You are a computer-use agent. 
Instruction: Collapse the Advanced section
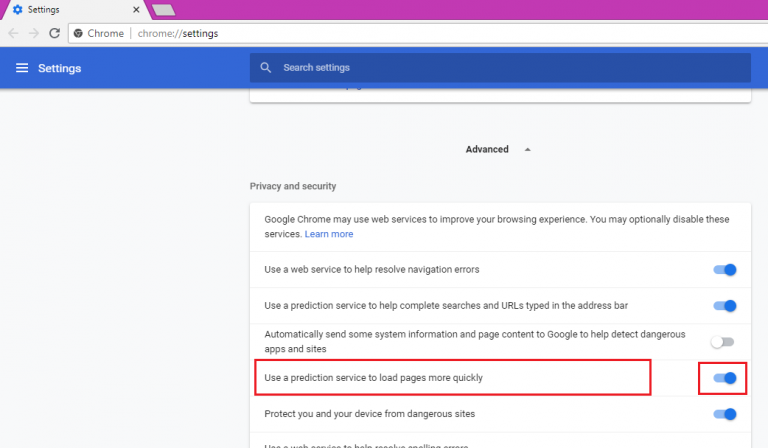tap(498, 149)
